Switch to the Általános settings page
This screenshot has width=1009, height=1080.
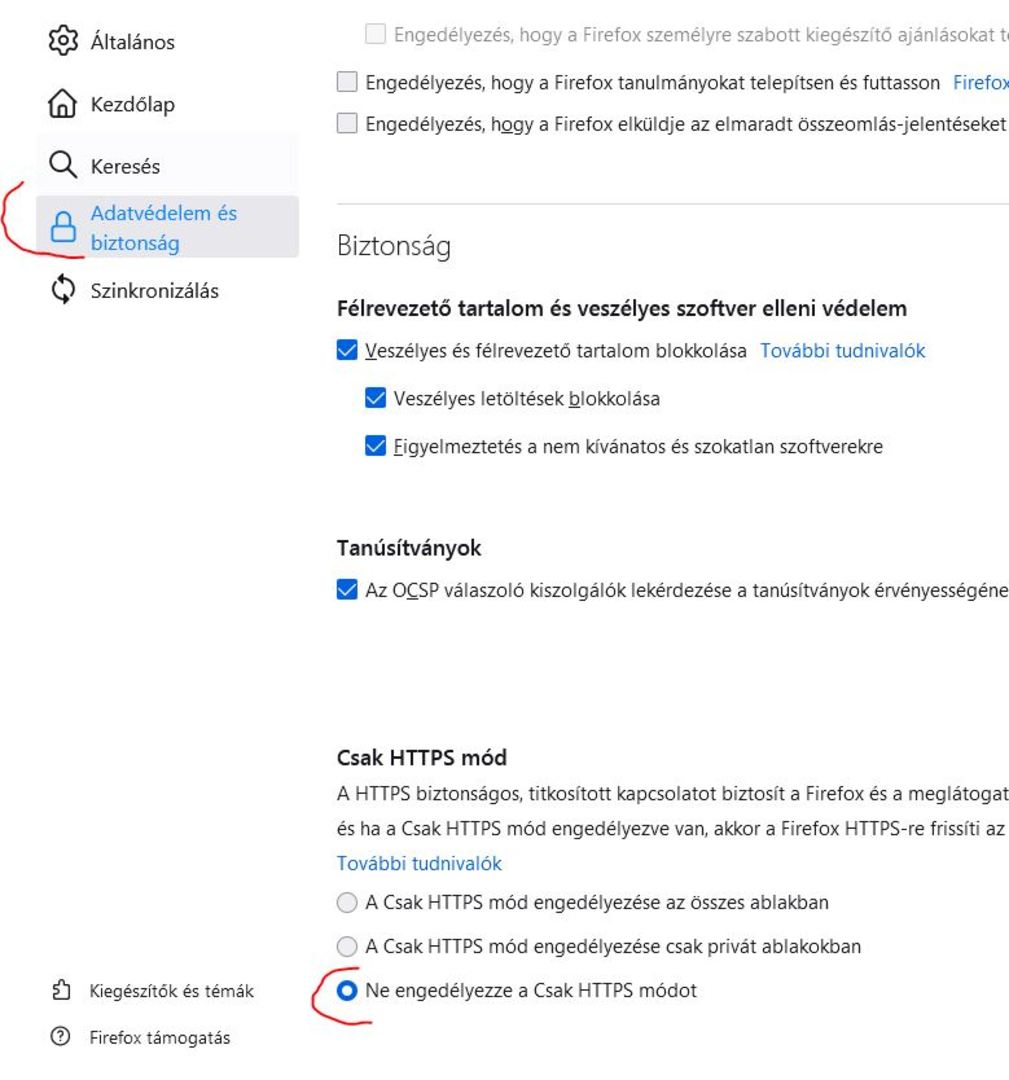click(132, 42)
